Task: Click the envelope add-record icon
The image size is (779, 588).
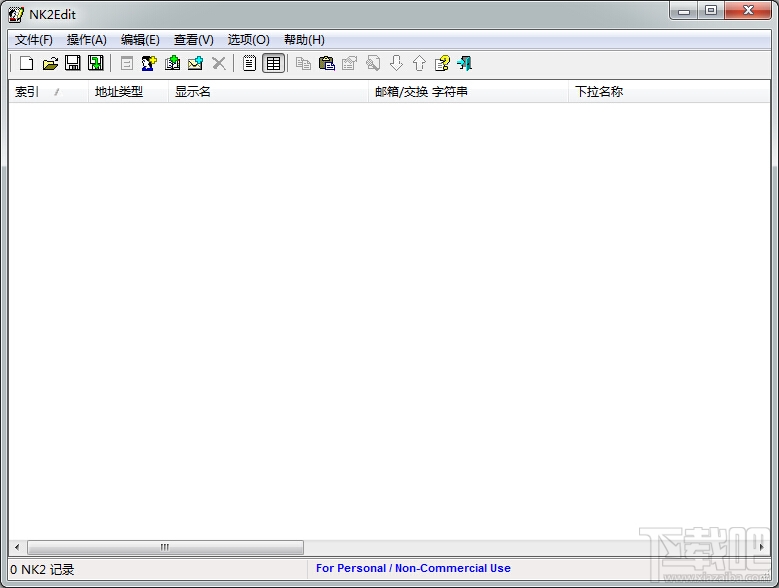Action: tap(195, 63)
